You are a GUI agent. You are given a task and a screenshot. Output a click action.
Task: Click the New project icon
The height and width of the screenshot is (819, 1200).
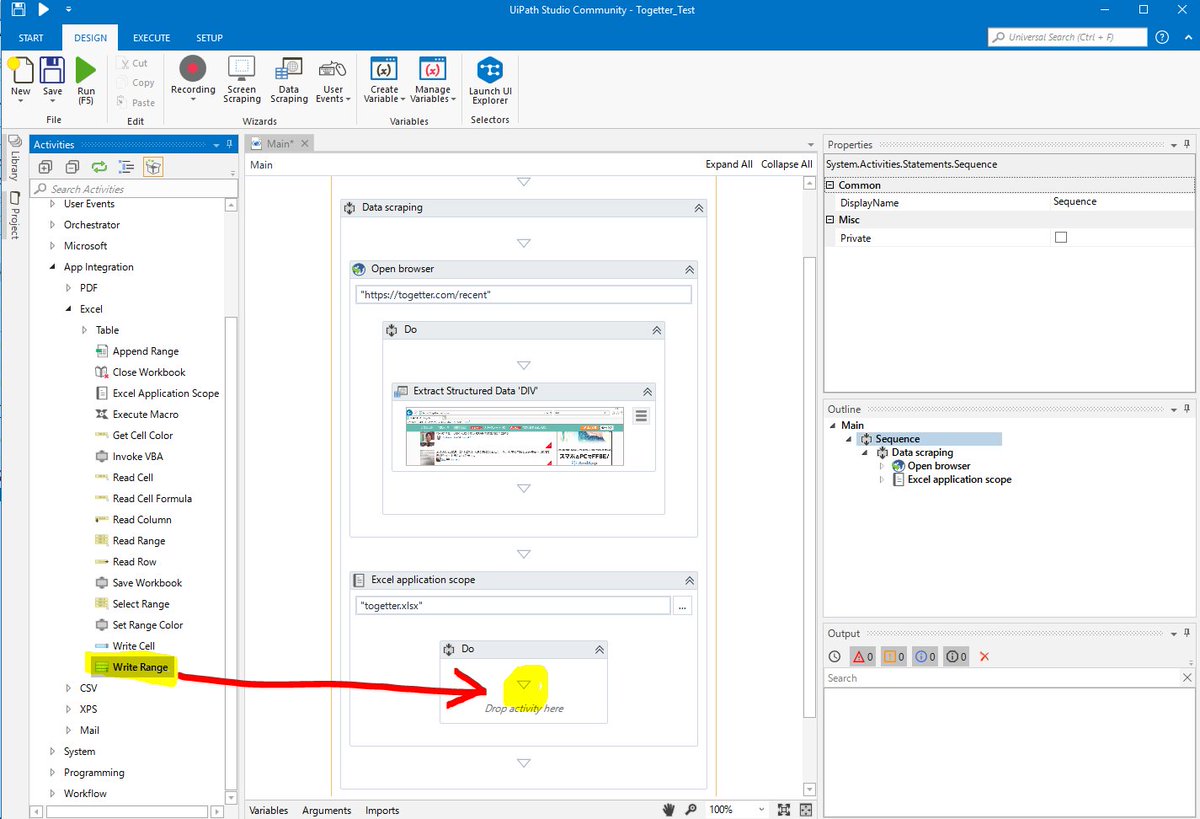click(20, 72)
